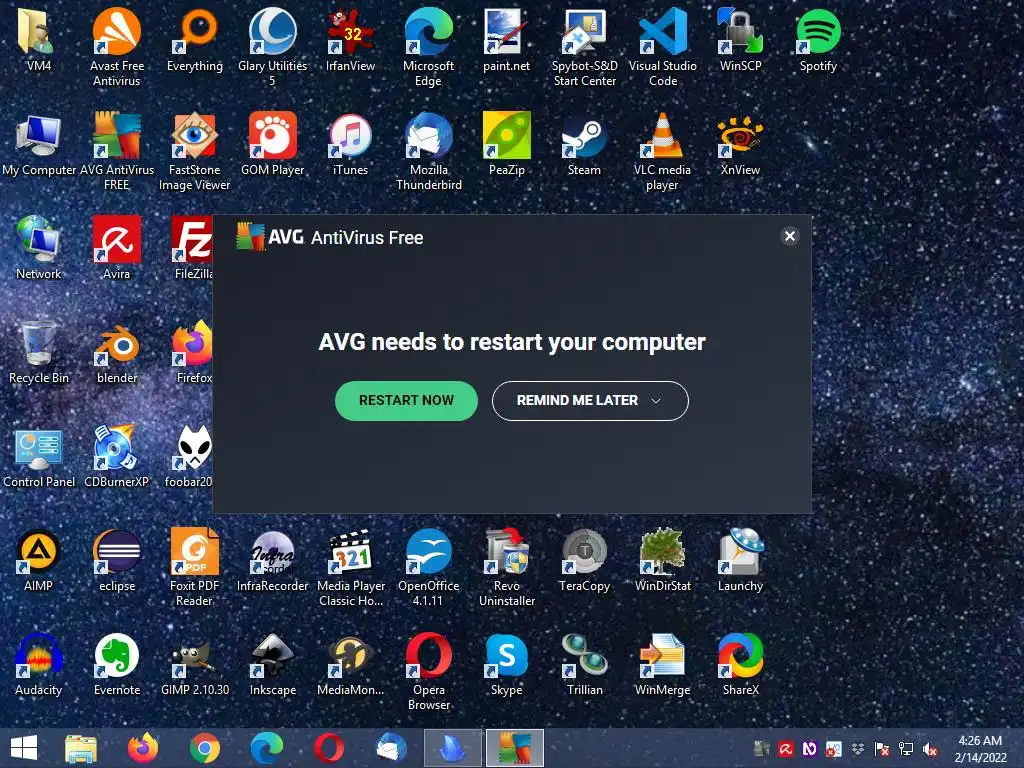Viewport: 1024px width, 768px height.
Task: Select Microsoft Edge desktop shortcut
Action: coord(428,46)
